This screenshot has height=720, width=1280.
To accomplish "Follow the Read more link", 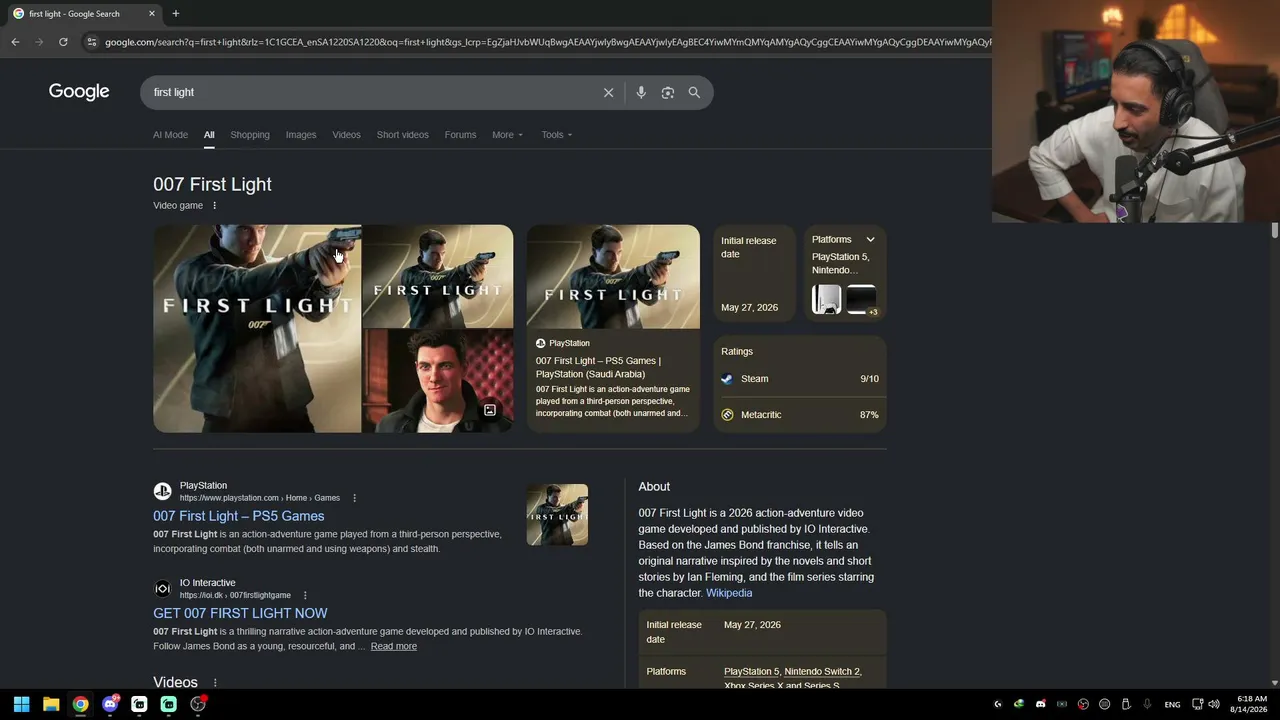I will coord(394,646).
